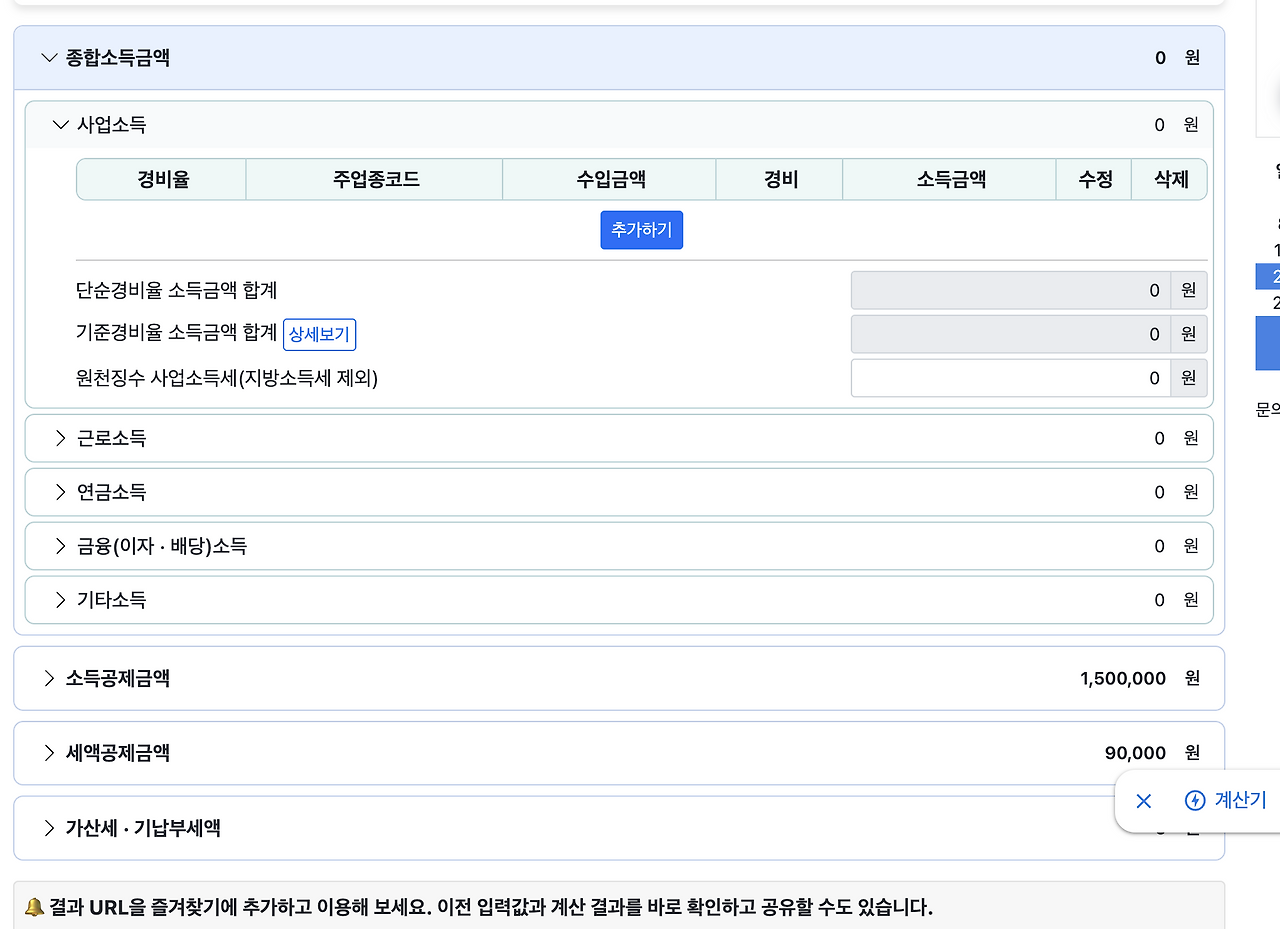Screen dimensions: 1280x929
Task: Expand the 기타소득 section
Action: [x=60, y=600]
